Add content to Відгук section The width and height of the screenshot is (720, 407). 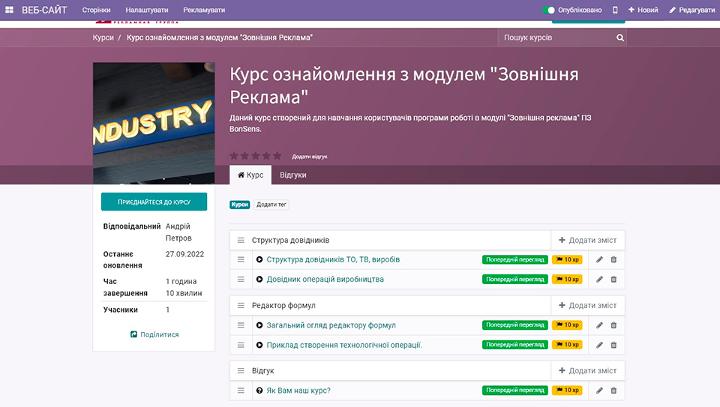587,371
